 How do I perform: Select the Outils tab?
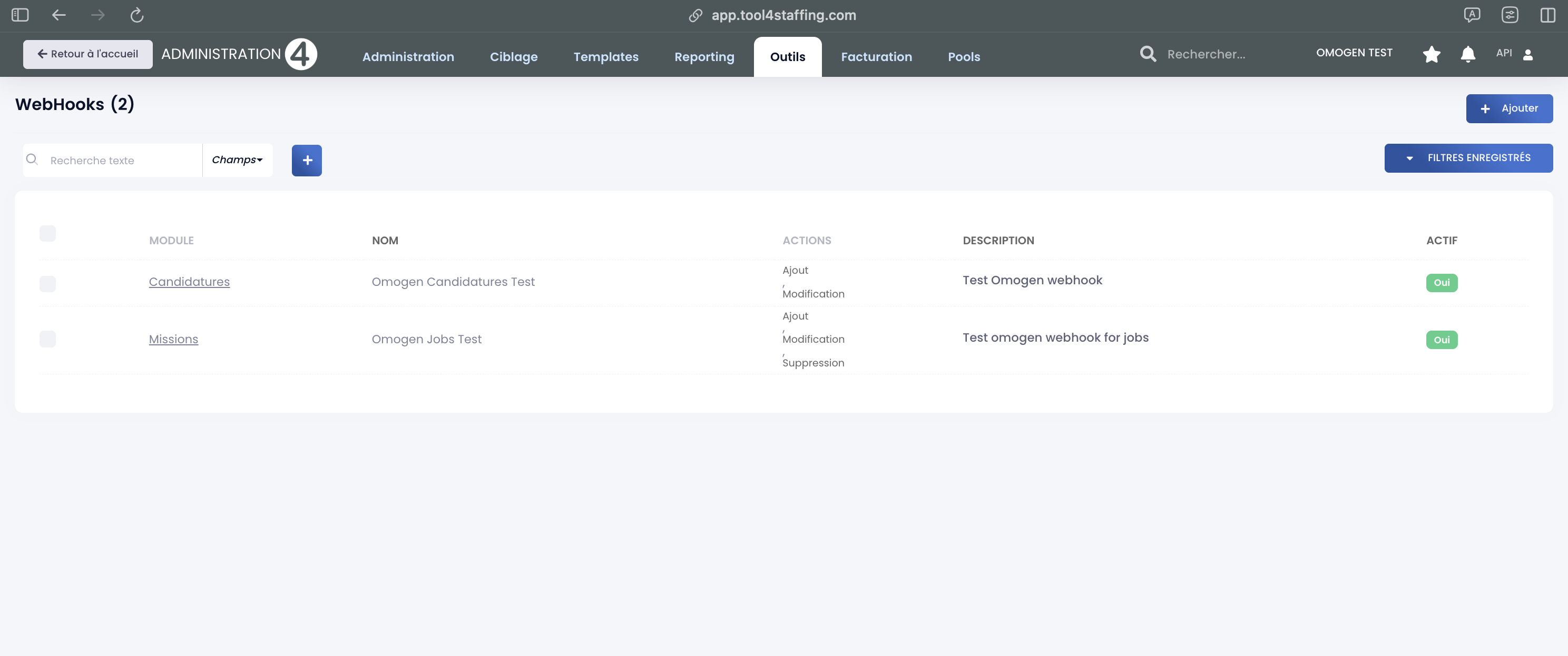click(788, 57)
